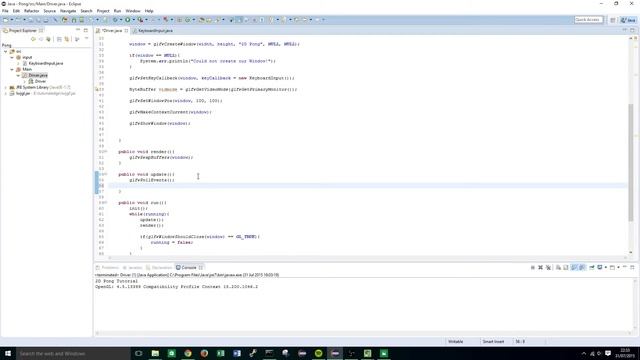
Task: Expand the Driver class node
Action: click(24, 81)
